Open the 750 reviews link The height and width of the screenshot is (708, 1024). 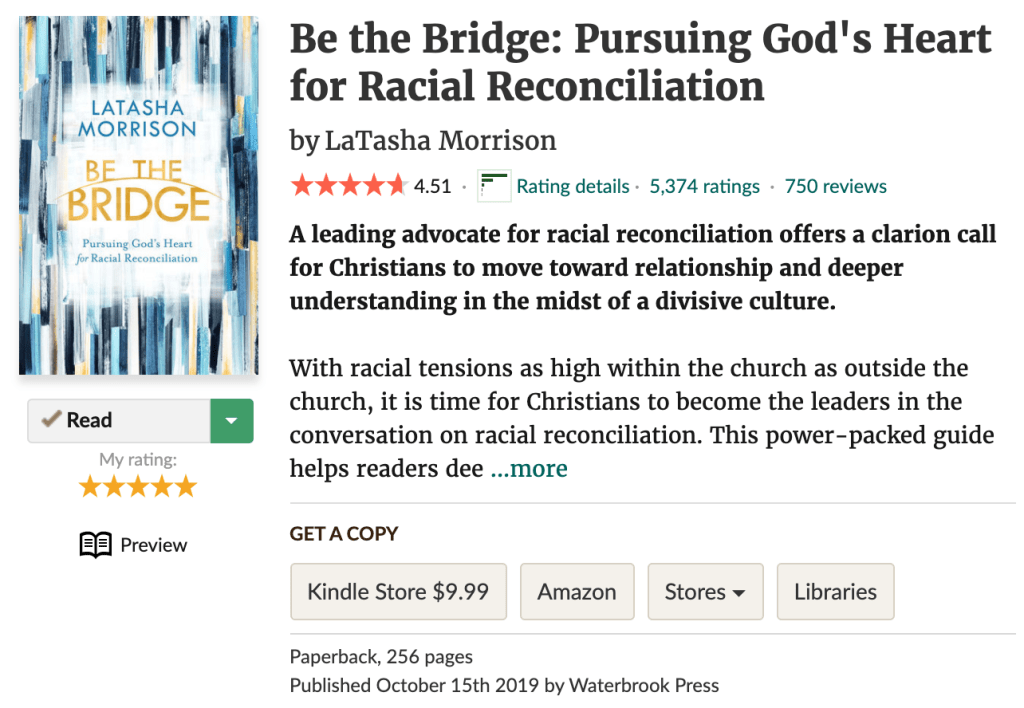835,186
